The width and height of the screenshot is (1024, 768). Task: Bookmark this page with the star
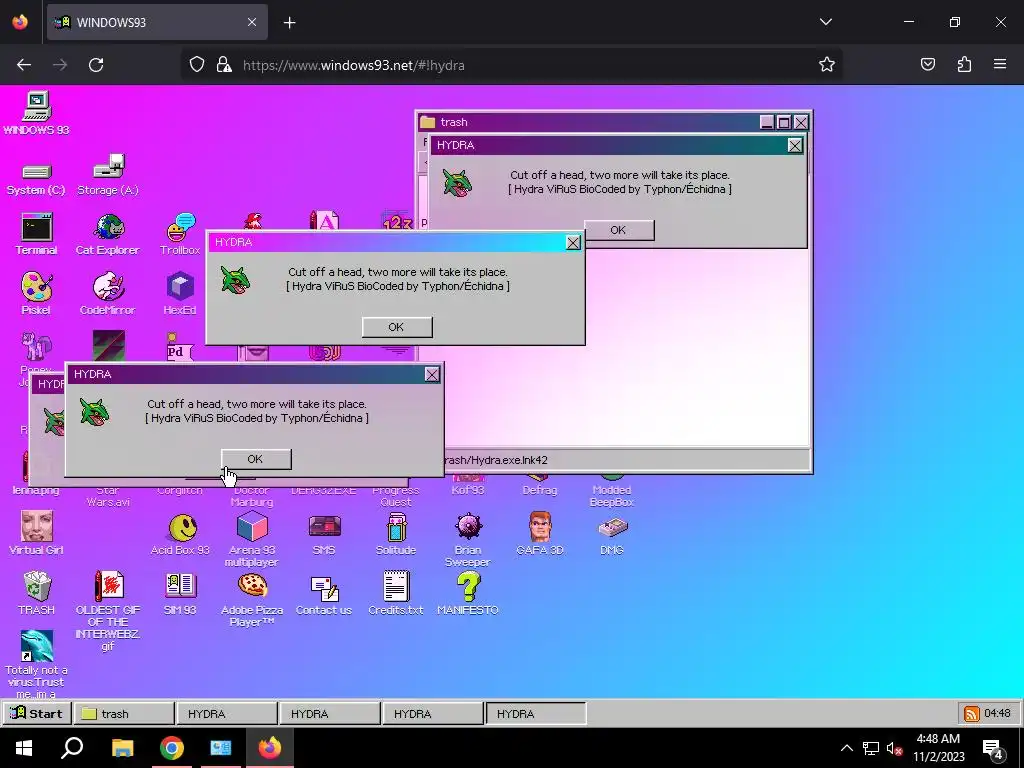(827, 65)
